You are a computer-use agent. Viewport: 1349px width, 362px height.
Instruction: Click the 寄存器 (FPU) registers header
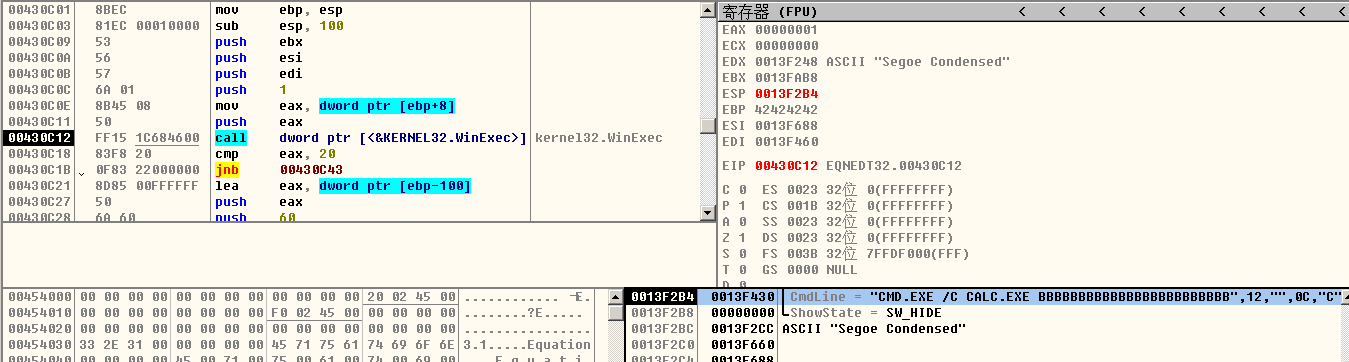click(x=771, y=11)
